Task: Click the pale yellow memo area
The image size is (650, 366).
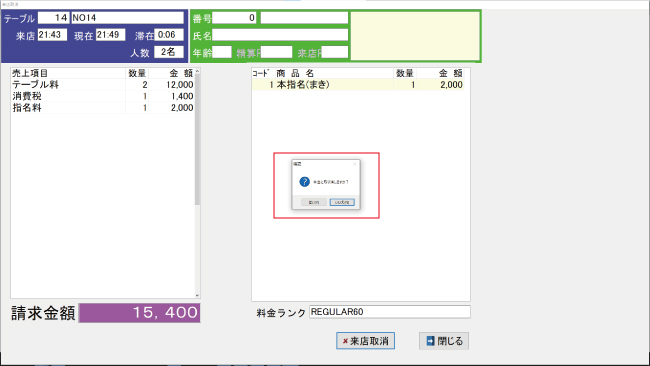Action: pyautogui.click(x=415, y=36)
